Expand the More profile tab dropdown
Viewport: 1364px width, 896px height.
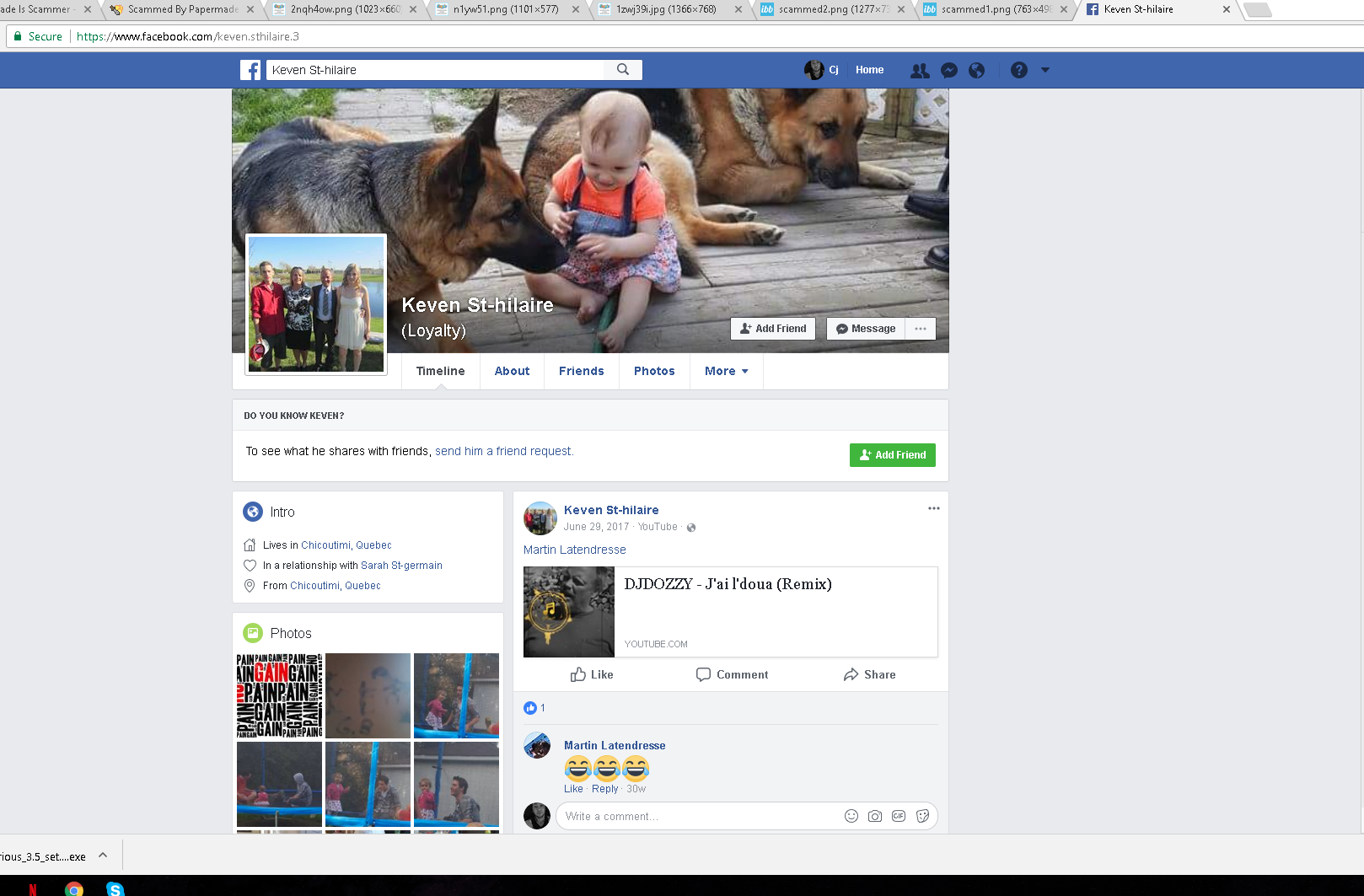(x=727, y=371)
